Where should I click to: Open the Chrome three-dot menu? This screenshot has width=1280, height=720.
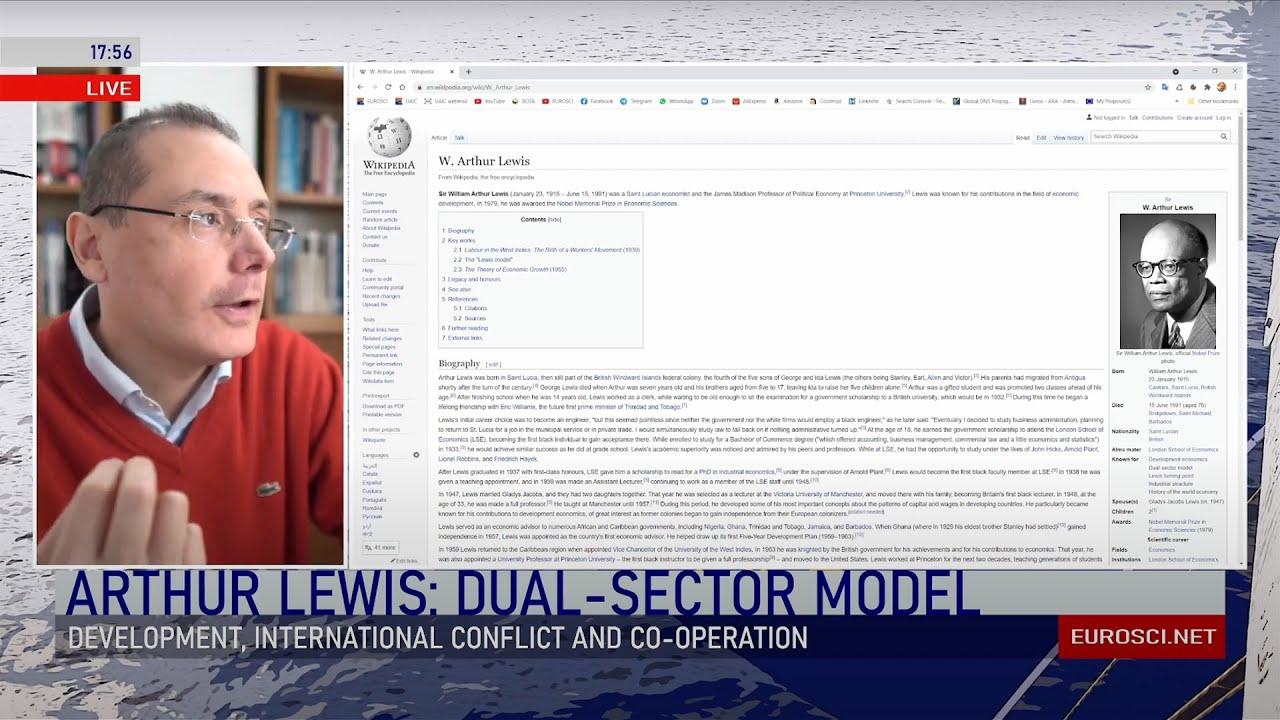point(1235,87)
